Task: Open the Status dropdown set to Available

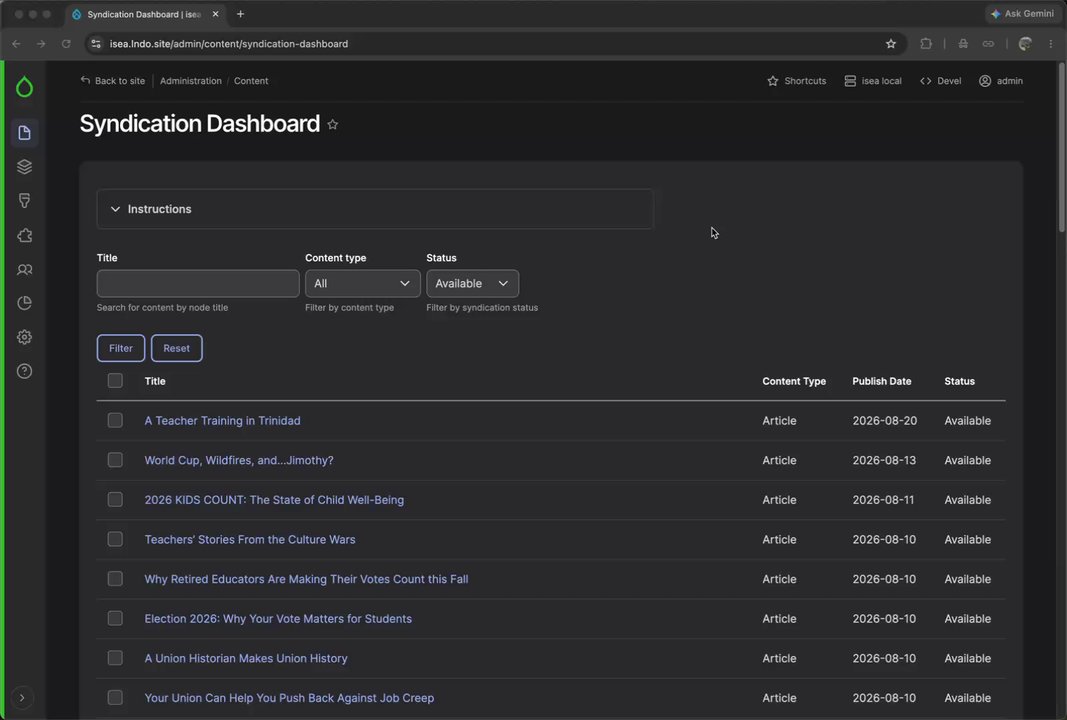Action: [x=472, y=284]
